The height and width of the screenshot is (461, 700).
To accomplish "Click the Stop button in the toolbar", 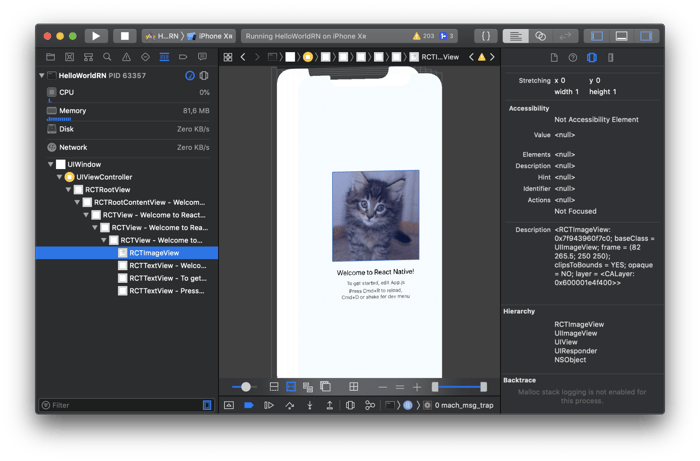I will pyautogui.click(x=124, y=36).
